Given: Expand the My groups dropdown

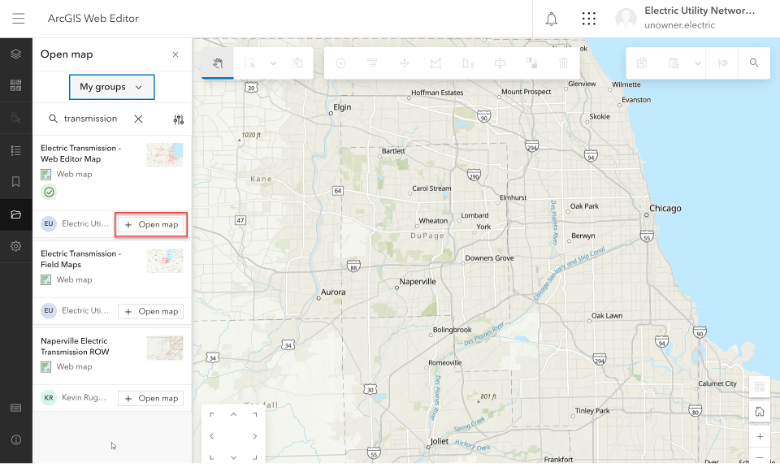Looking at the screenshot, I should 111,87.
